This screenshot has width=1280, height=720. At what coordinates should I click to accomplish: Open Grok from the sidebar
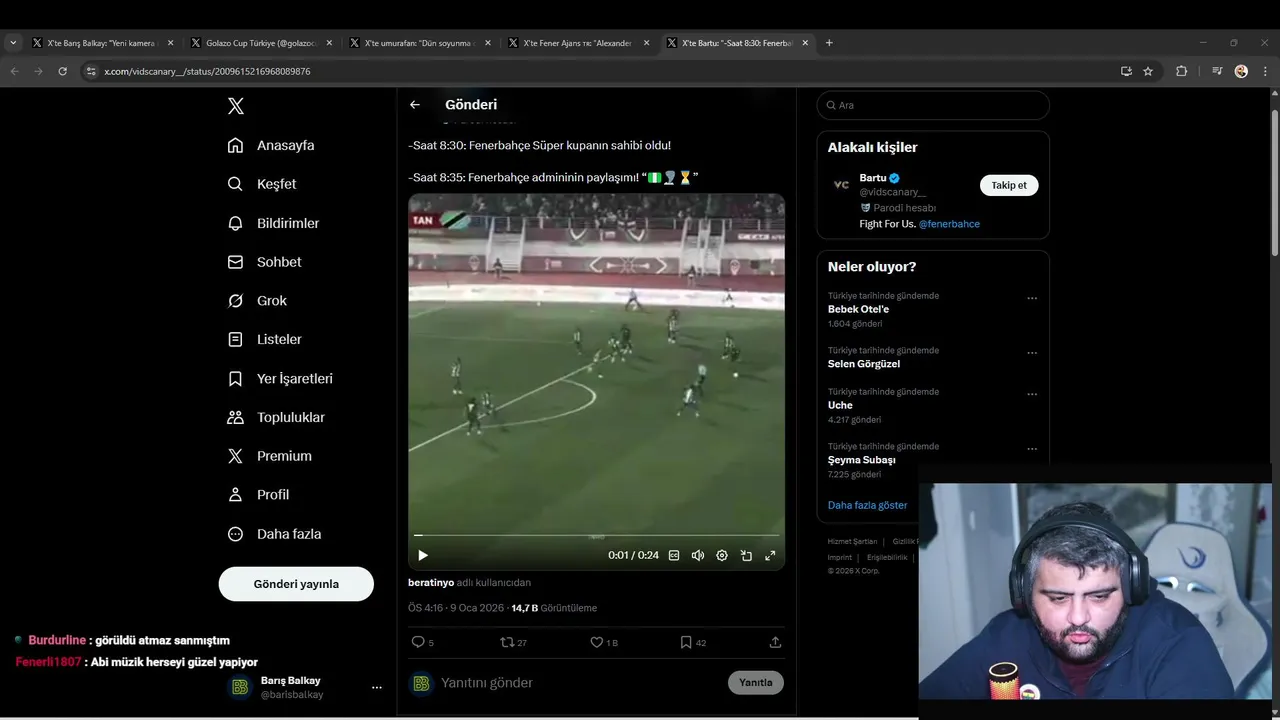tap(257, 301)
